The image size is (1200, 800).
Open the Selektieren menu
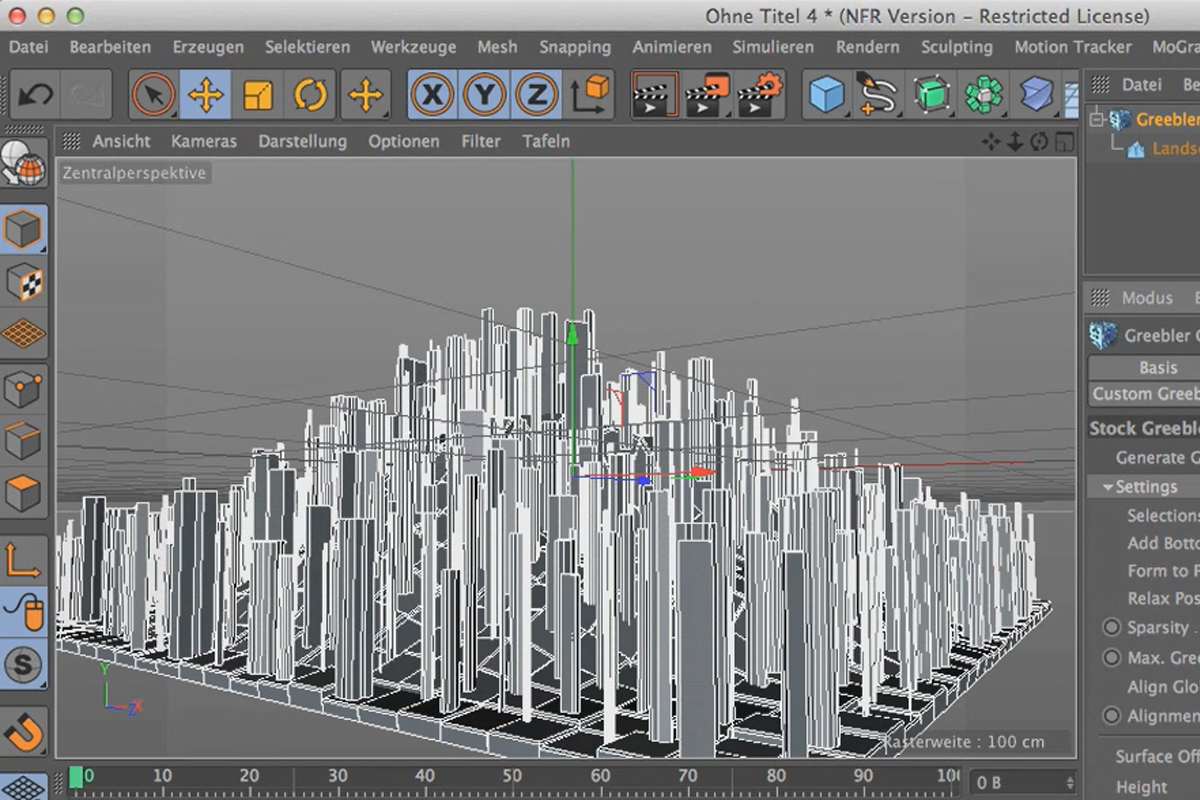[307, 47]
